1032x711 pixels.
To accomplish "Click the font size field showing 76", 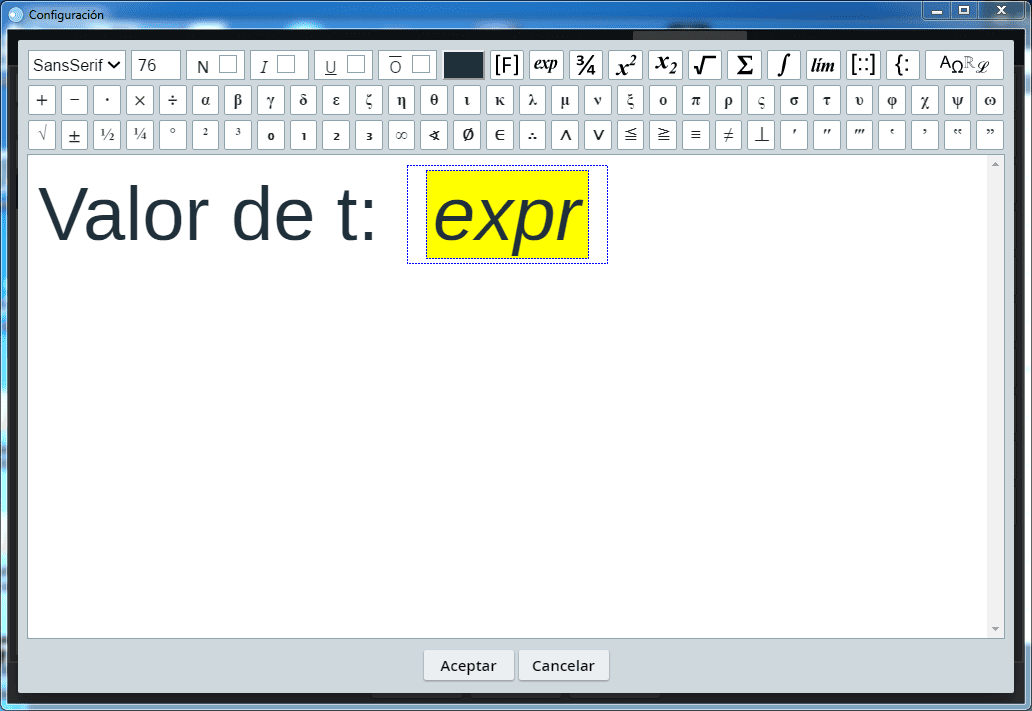I will click(x=155, y=65).
